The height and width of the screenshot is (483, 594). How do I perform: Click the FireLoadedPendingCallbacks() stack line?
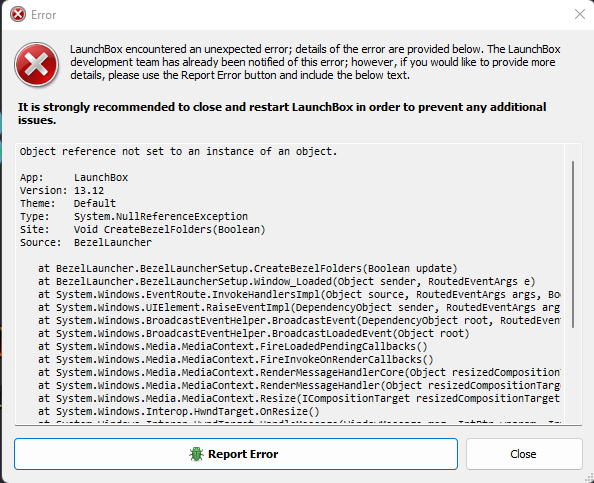233,347
